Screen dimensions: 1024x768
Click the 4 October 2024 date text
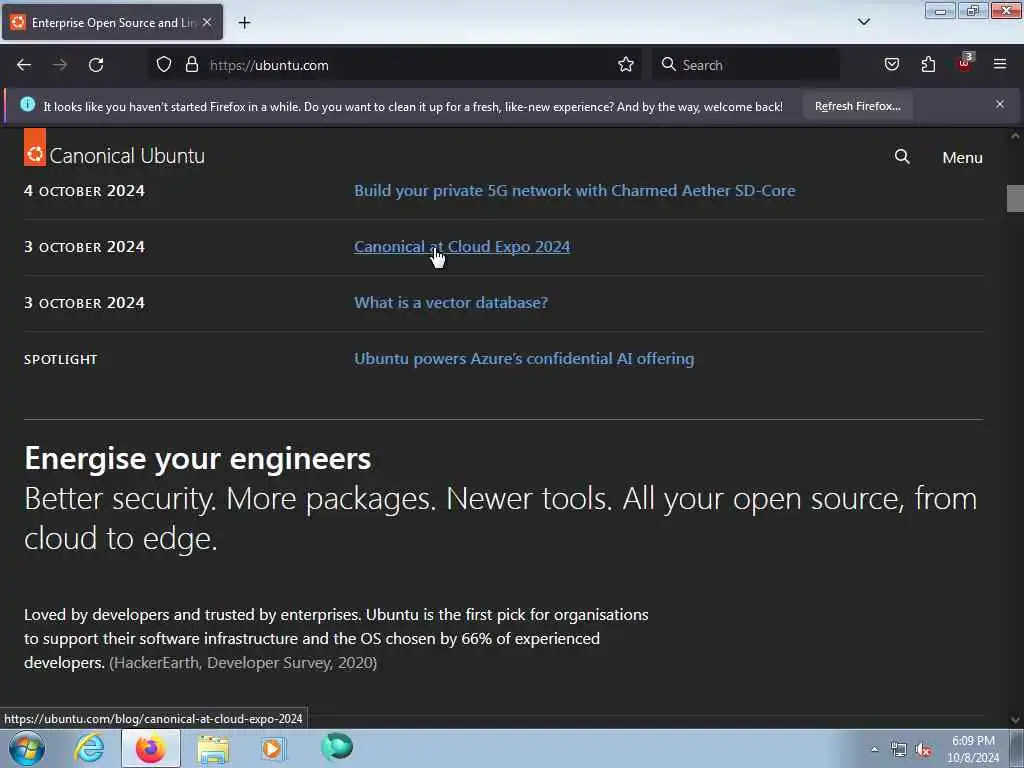[x=84, y=191]
